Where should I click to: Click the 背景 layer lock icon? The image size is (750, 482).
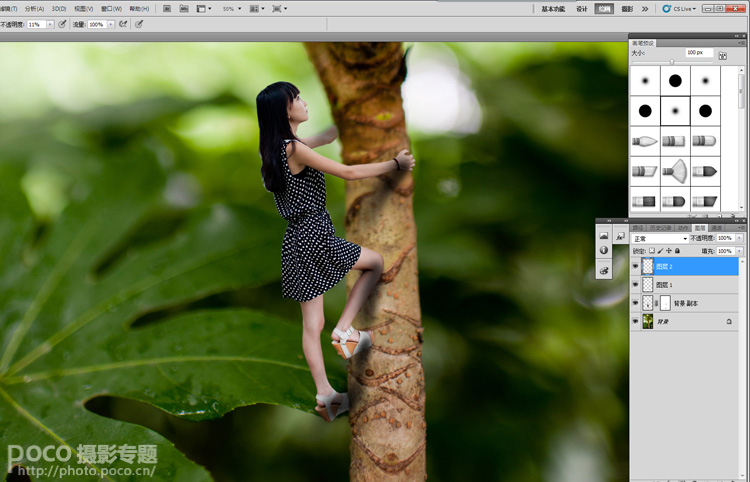(729, 322)
